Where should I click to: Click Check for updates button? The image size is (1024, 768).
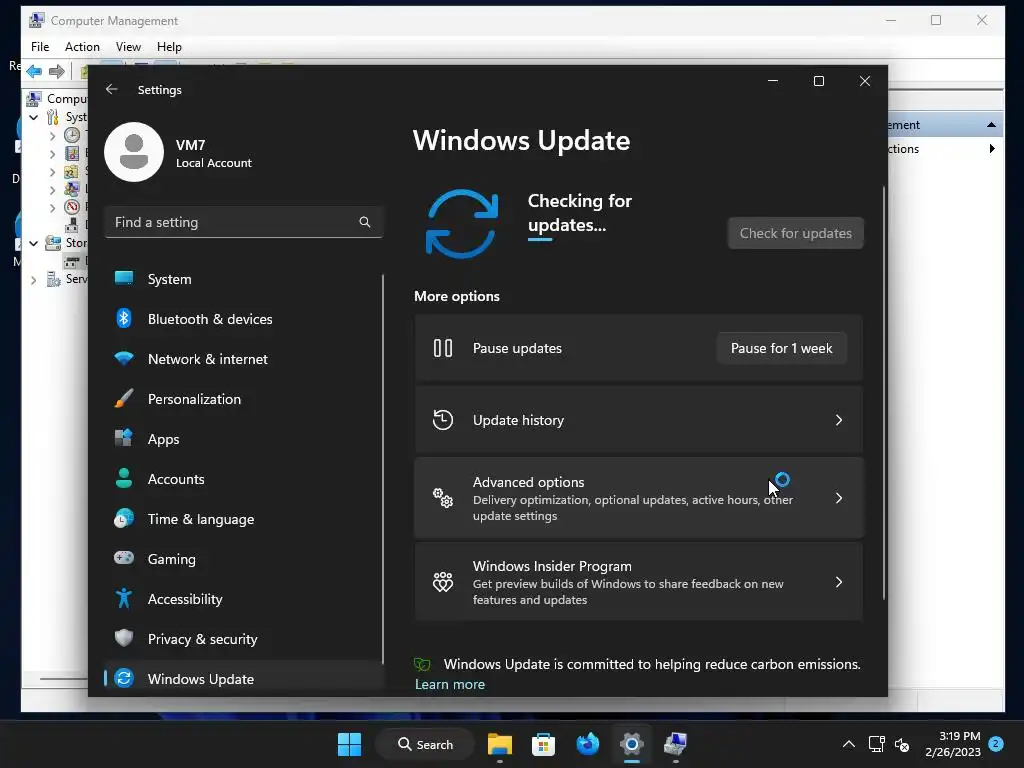[795, 233]
